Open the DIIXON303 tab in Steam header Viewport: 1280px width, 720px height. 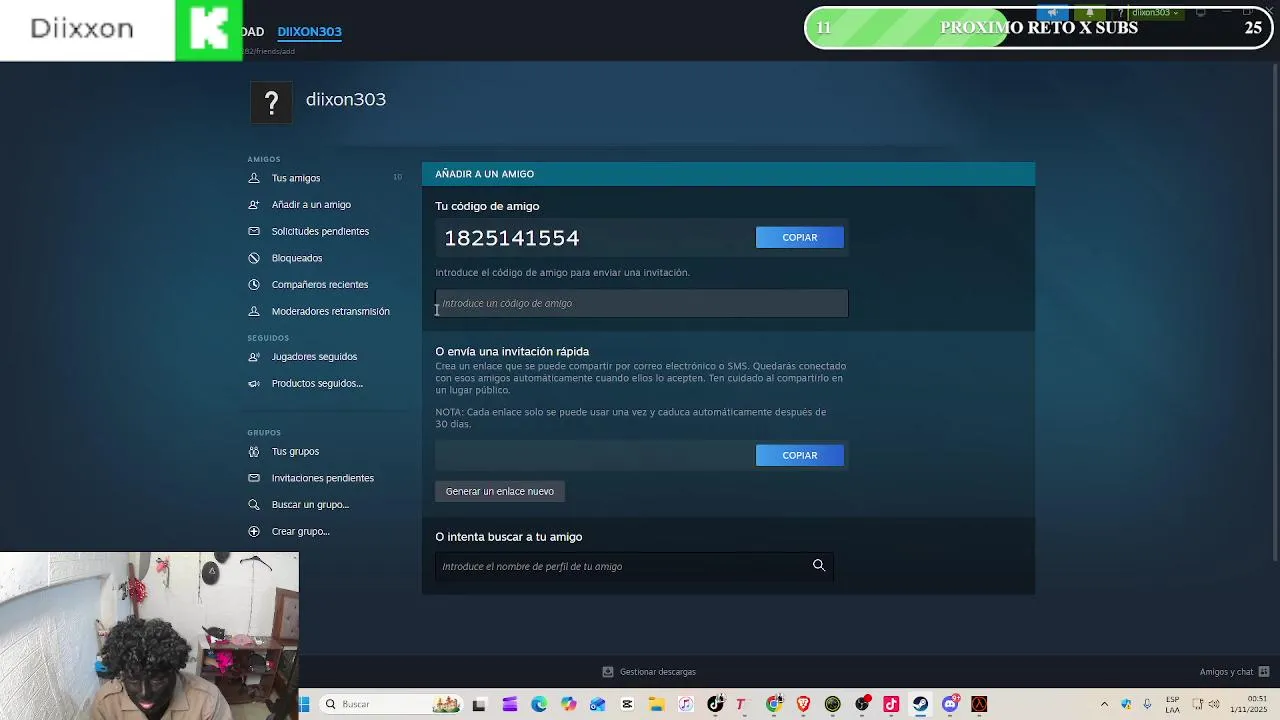[x=310, y=32]
